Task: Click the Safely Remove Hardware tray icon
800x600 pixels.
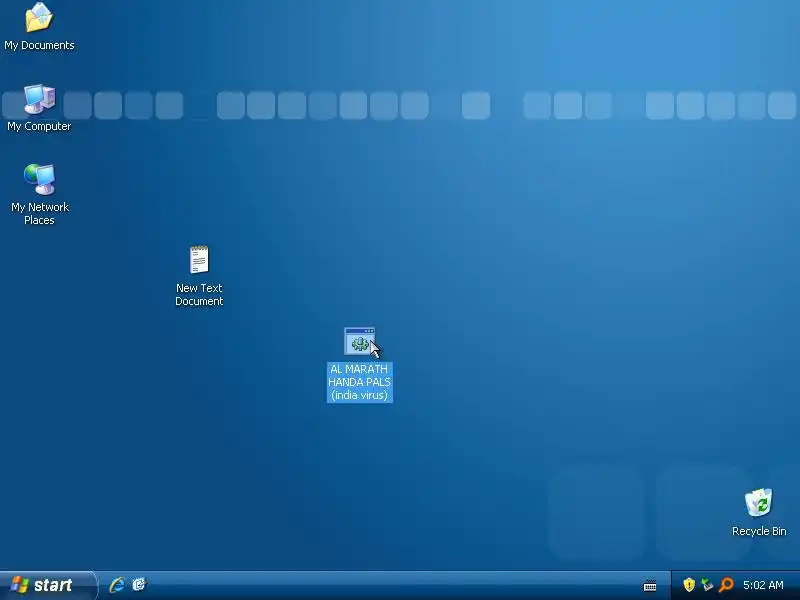Action: 707,585
